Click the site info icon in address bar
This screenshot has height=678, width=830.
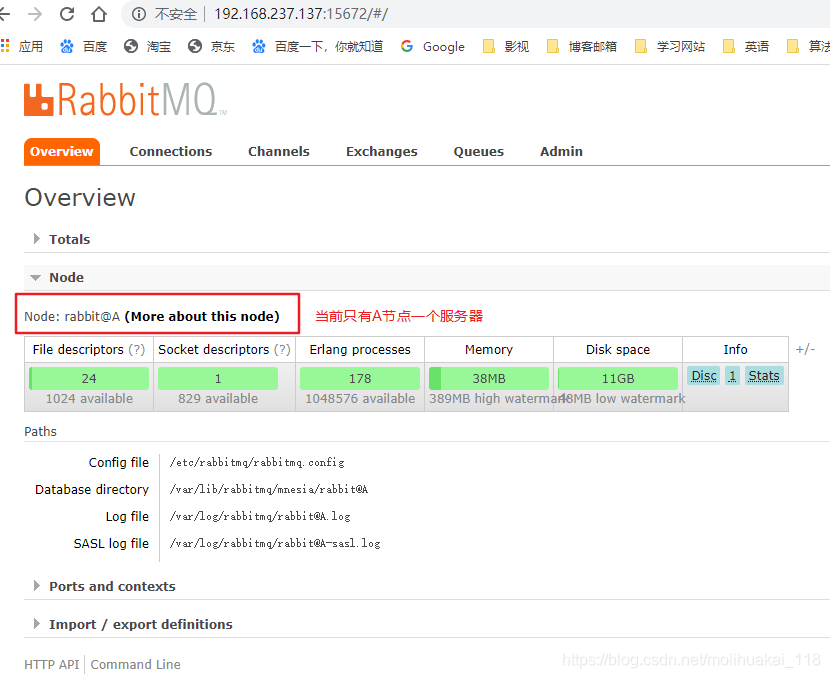pyautogui.click(x=139, y=14)
